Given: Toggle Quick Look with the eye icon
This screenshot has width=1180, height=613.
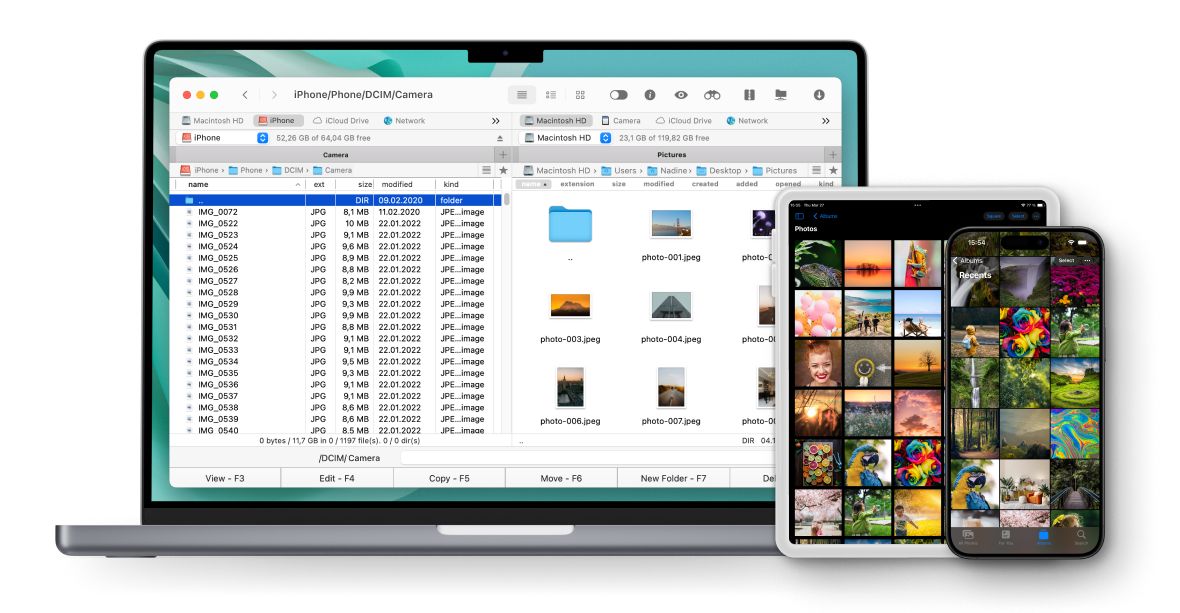Looking at the screenshot, I should point(681,95).
